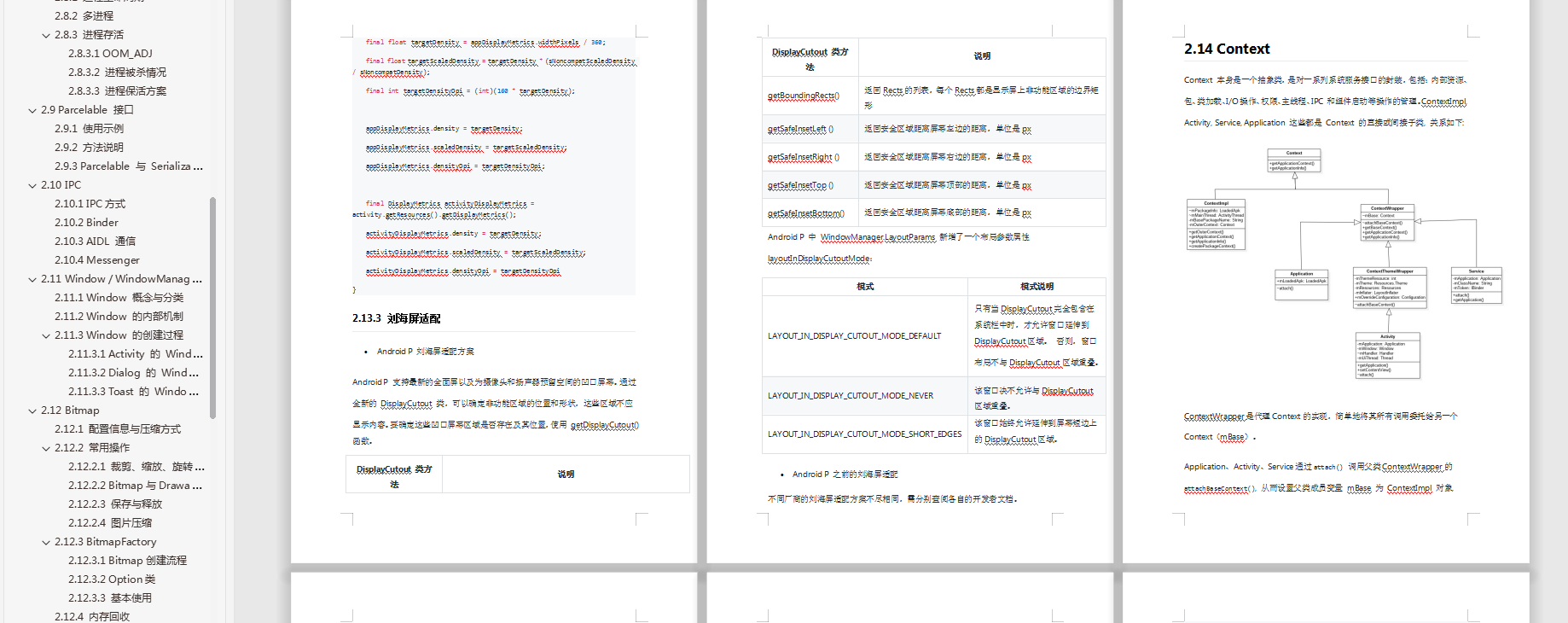Jump to 2.8.3.2 进程被杀情况
Screen dimensions: 1568x623
click(117, 73)
